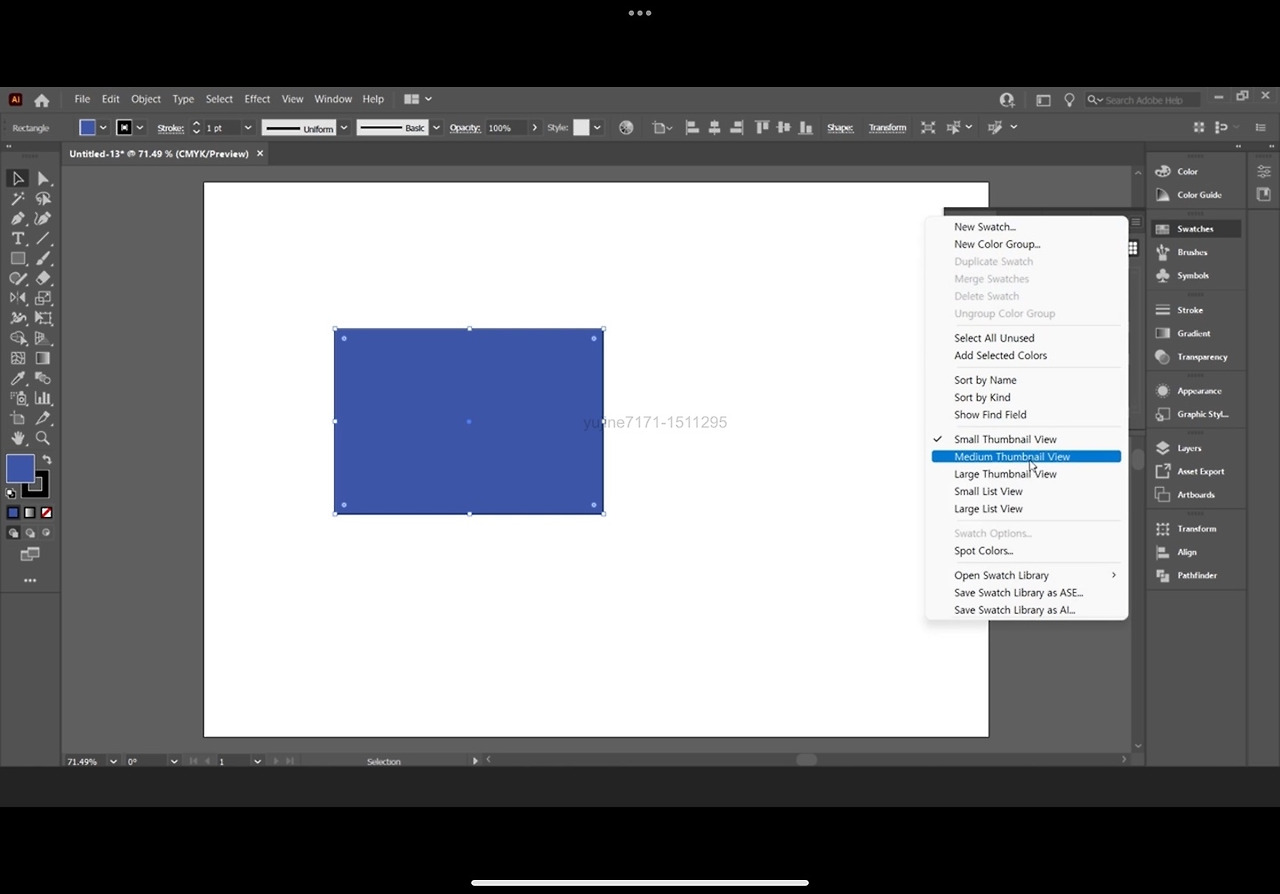Select the Gradient tool
Screen dimensions: 1280x894
click(43, 358)
